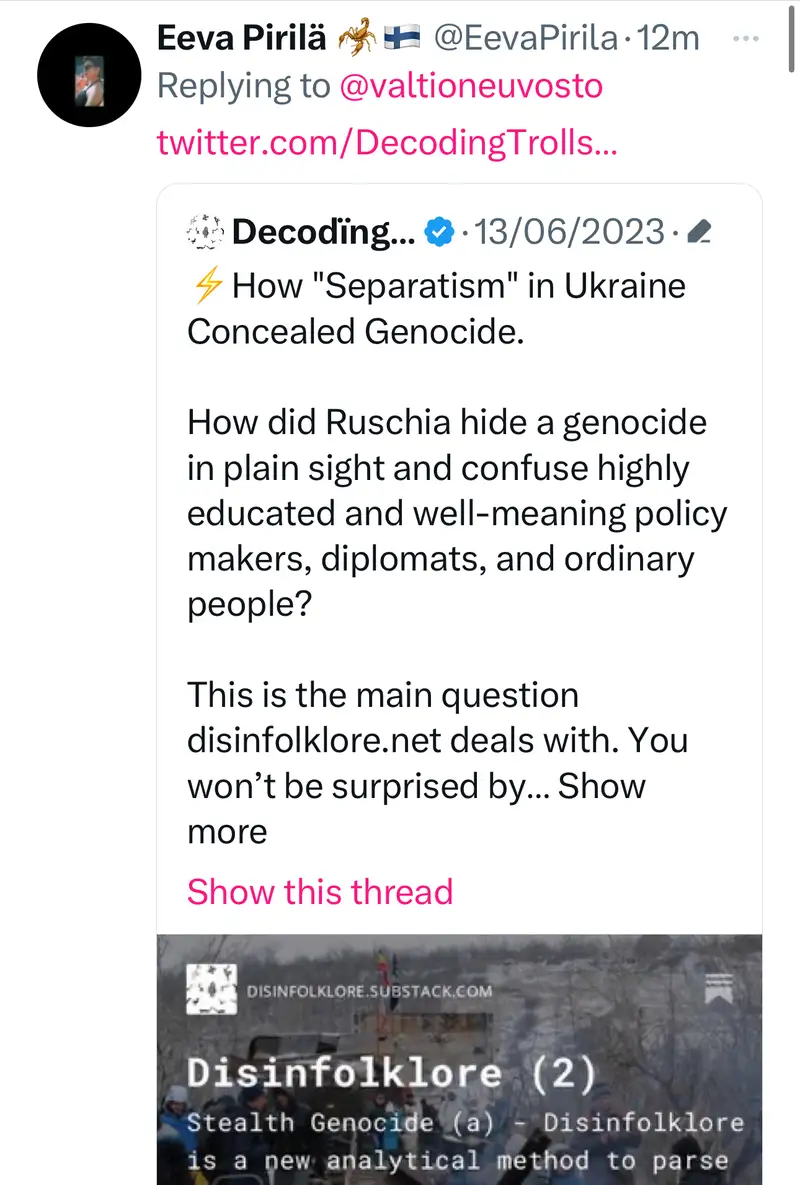
Task: Click the DISINFOLKLORE.SUBSTACK.COM domain label
Action: pos(369,991)
